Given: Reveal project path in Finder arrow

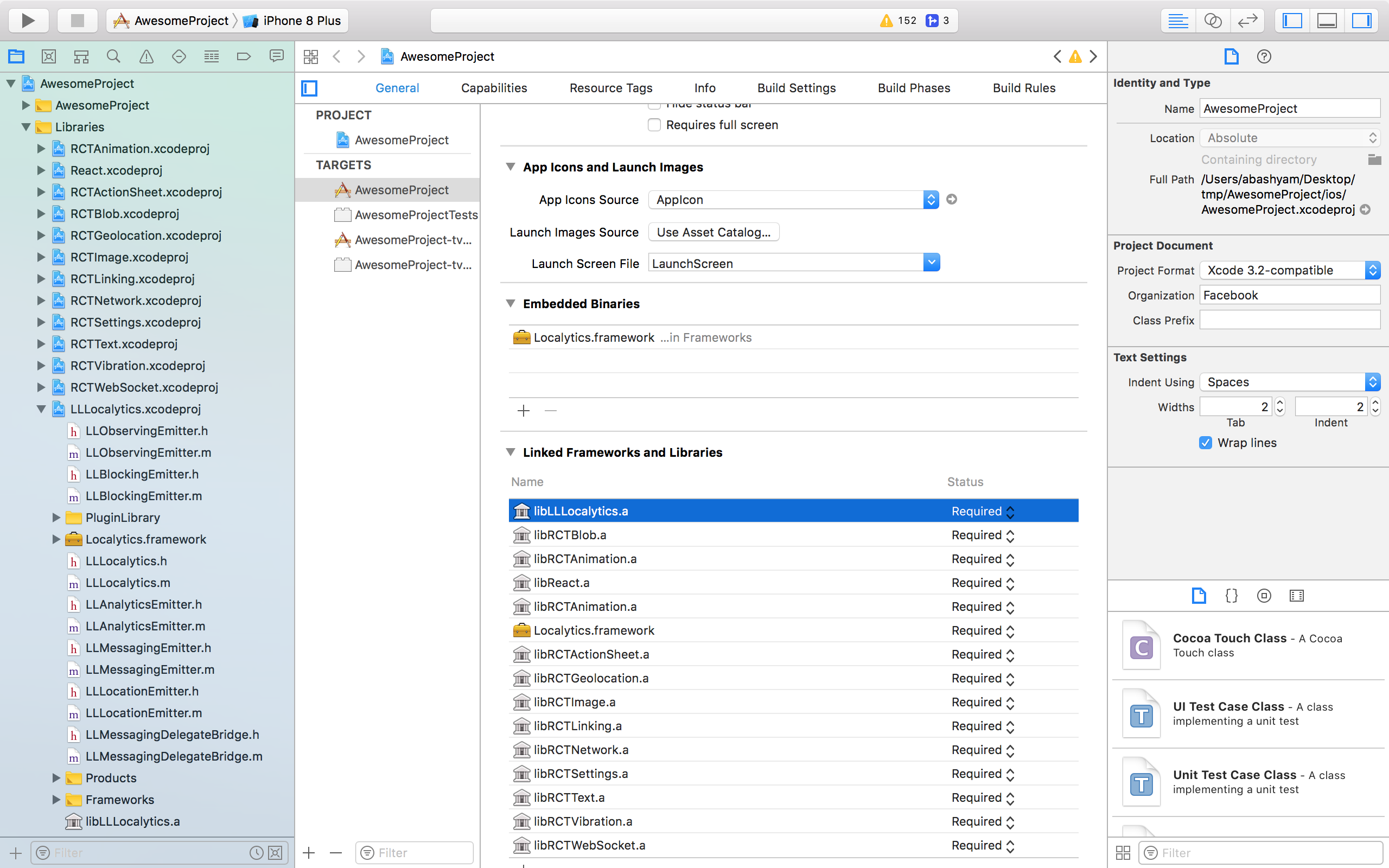Looking at the screenshot, I should (1366, 209).
